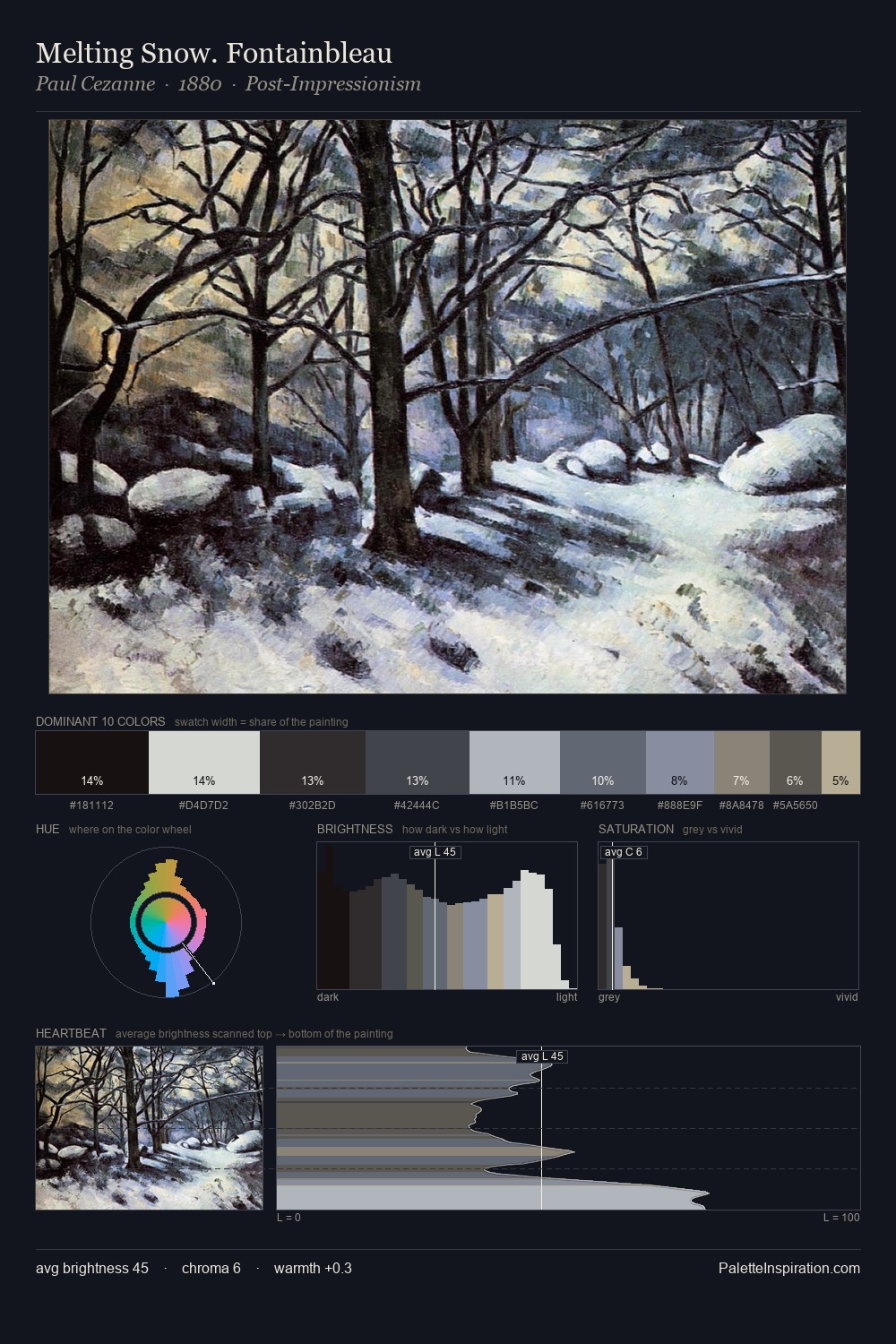This screenshot has height=1344, width=896.
Task: Click the heartbeat brightness graph
Action: (x=568, y=1128)
